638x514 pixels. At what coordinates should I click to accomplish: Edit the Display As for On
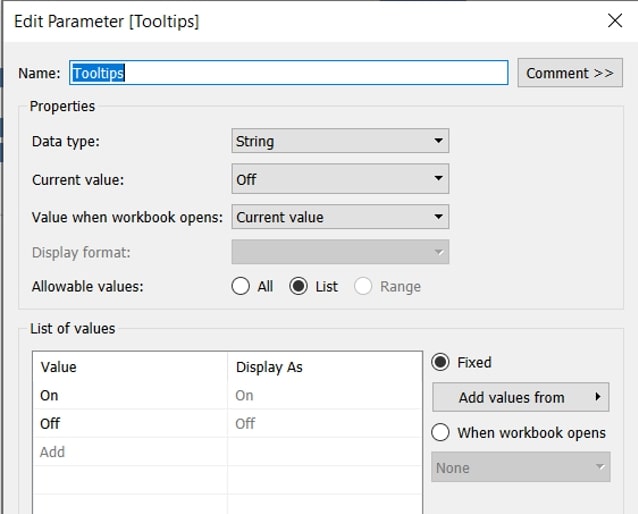(x=324, y=395)
